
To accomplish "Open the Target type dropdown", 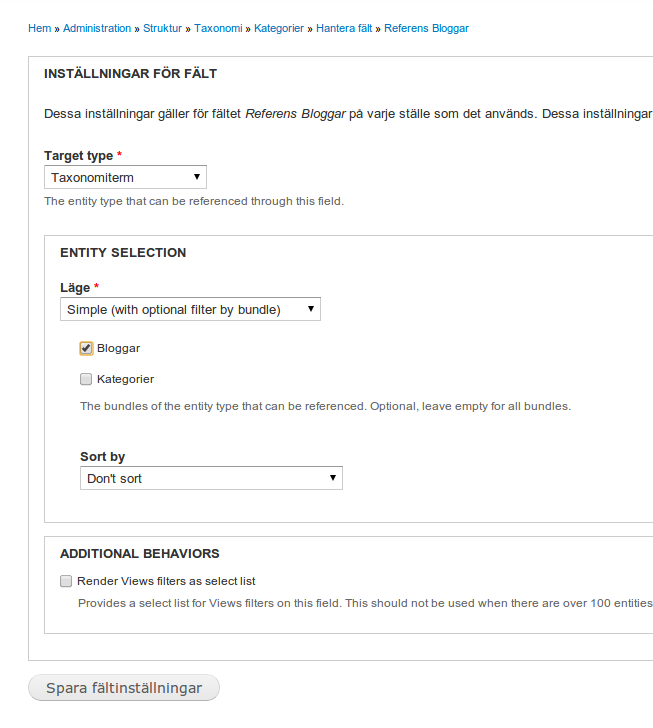I will (x=125, y=178).
